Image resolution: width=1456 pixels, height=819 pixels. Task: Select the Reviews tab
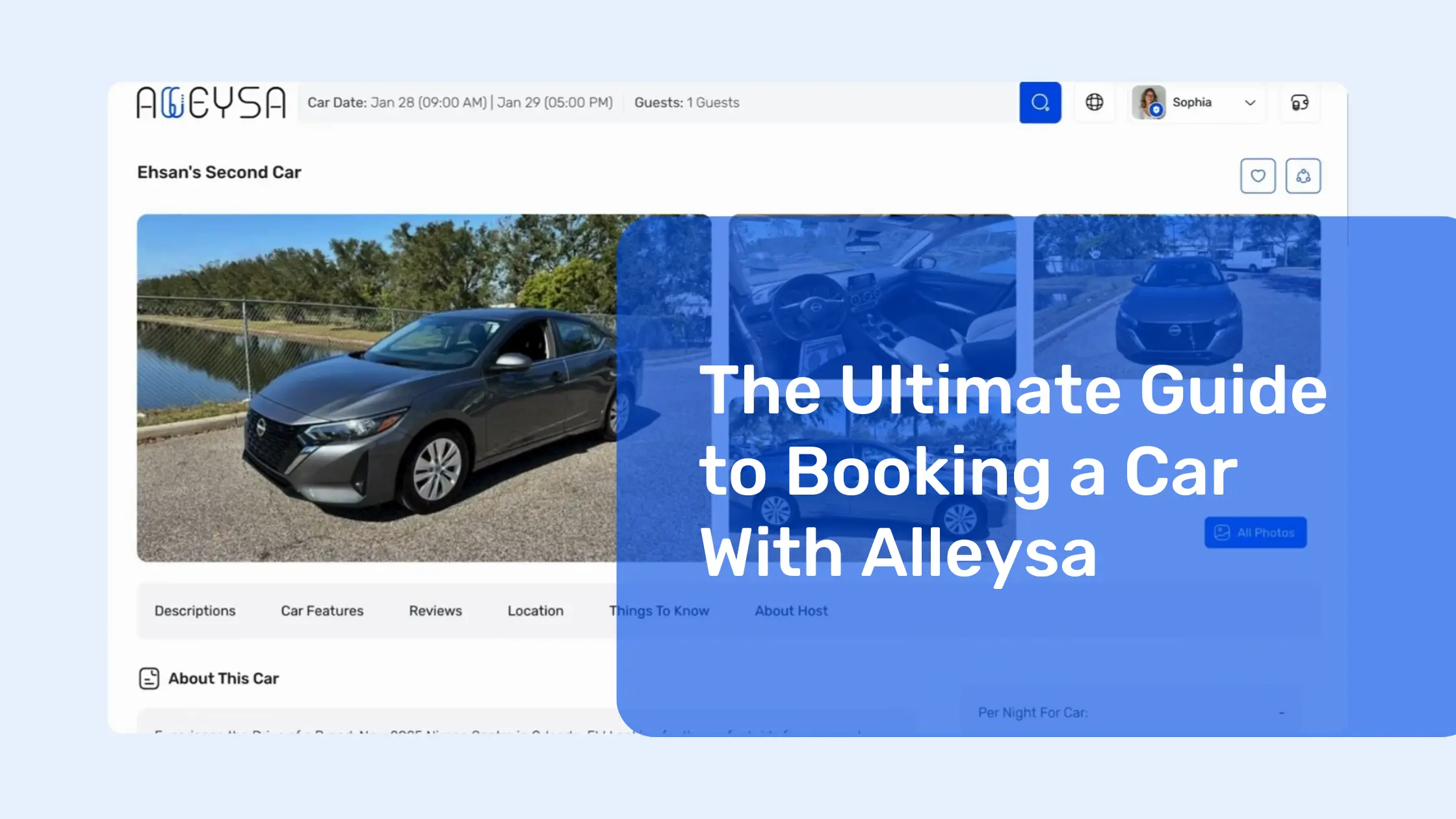pos(435,611)
